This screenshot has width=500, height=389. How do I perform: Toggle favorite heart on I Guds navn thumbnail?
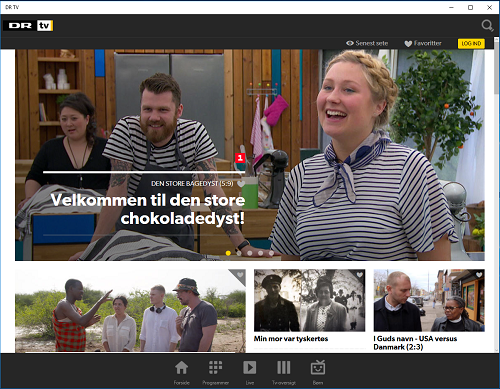point(479,275)
